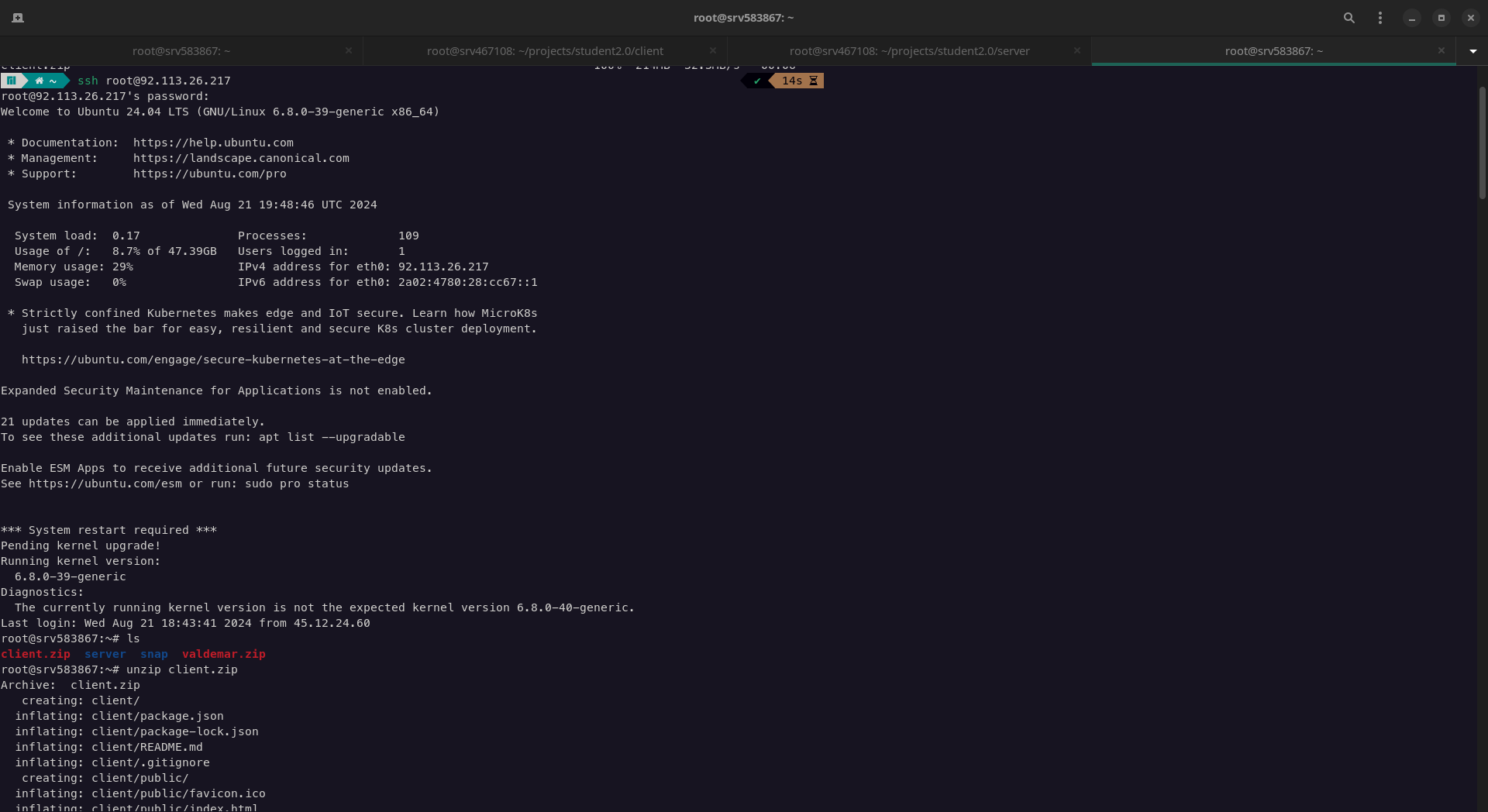This screenshot has width=1488, height=812.
Task: Click the 14s hourglass duration badge
Action: point(800,81)
